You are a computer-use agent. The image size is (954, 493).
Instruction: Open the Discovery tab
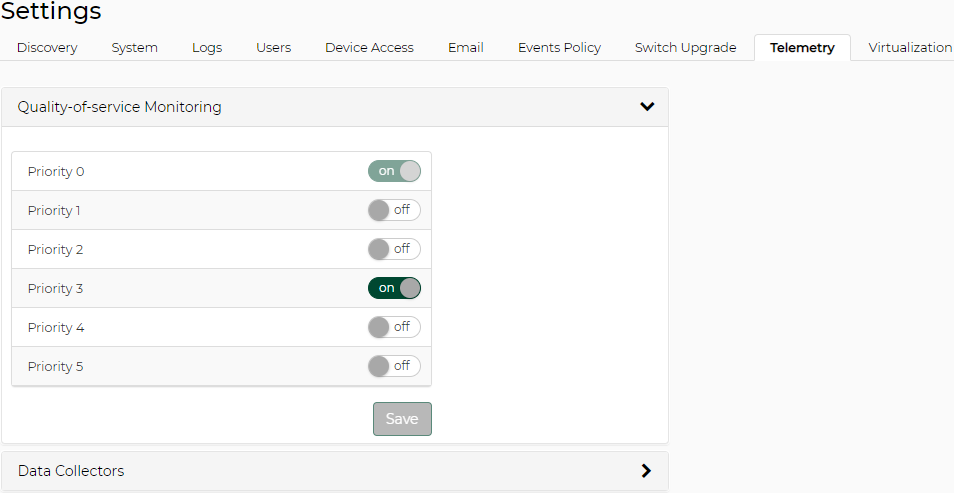tap(47, 48)
